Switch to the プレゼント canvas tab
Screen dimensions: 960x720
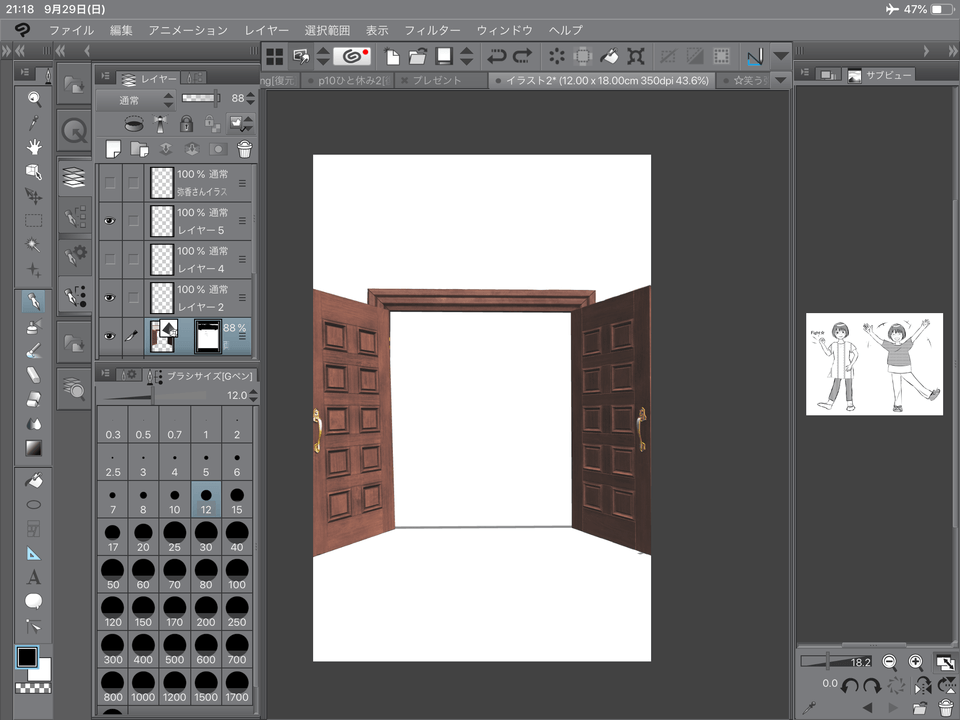[x=438, y=80]
